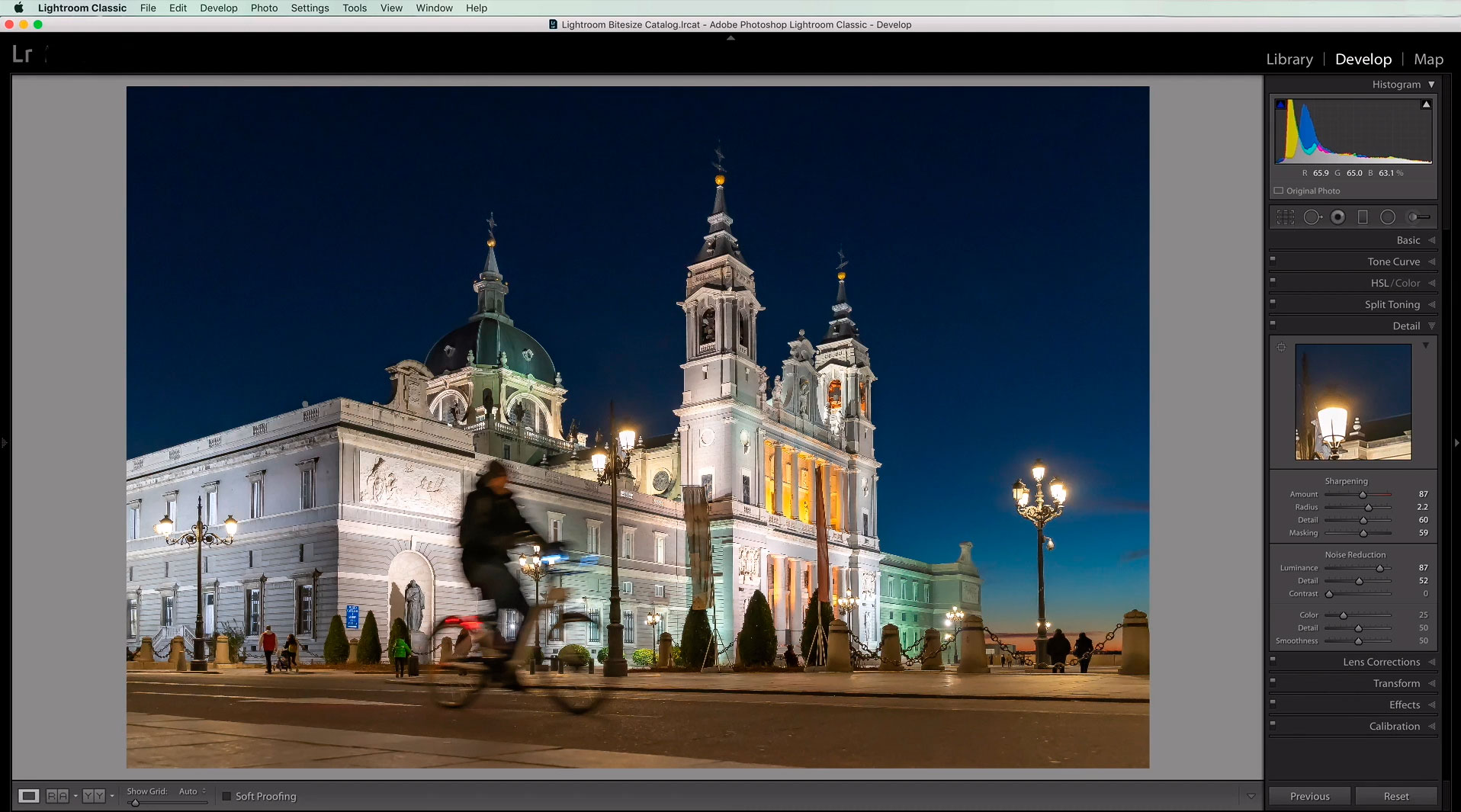Open Before/After view options dropdown arrow
Viewport: 1461px width, 812px height.
pyautogui.click(x=112, y=796)
